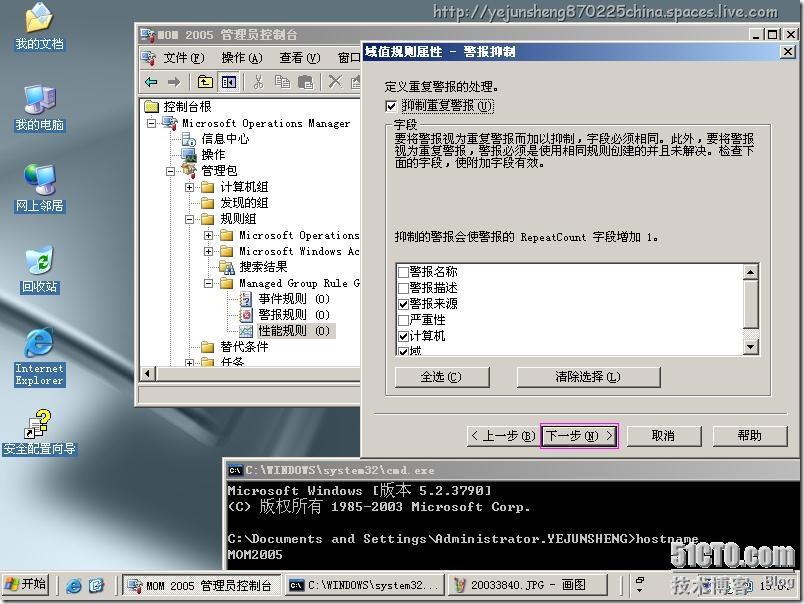Viewport: 804px width, 604px height.
Task: Click 全选(C) button
Action: tap(442, 377)
